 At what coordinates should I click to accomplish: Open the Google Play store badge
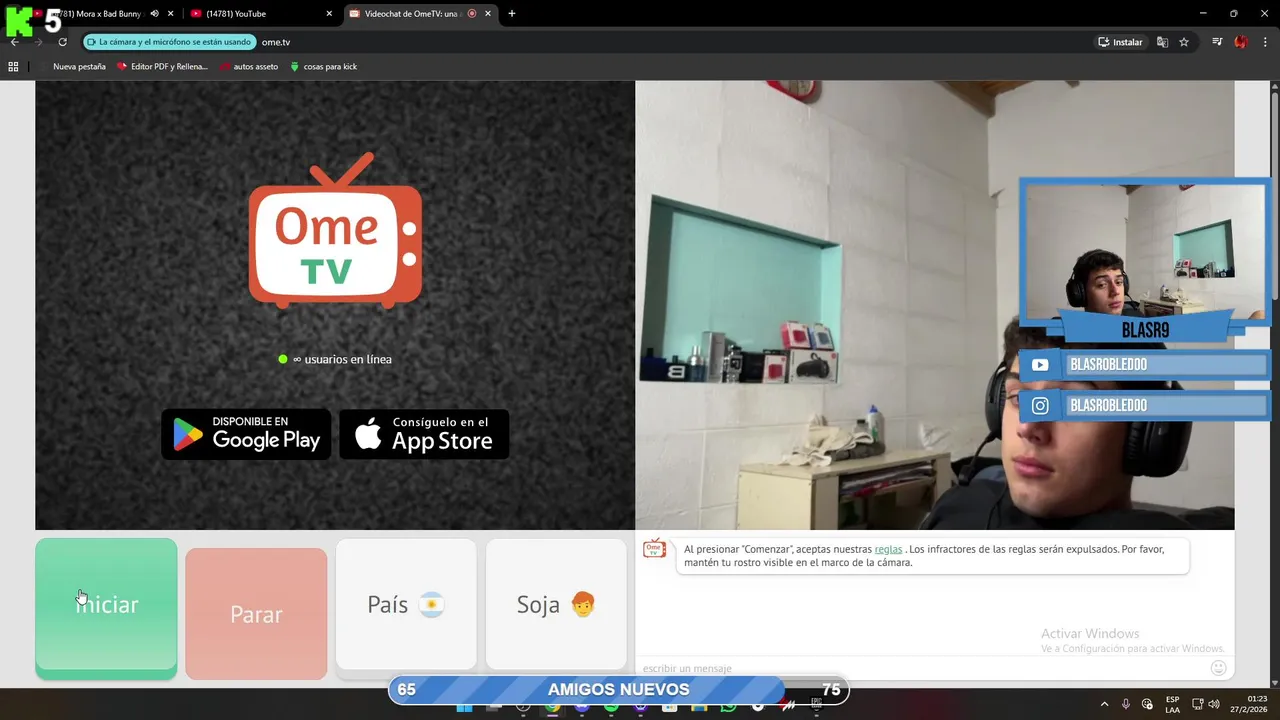click(246, 434)
